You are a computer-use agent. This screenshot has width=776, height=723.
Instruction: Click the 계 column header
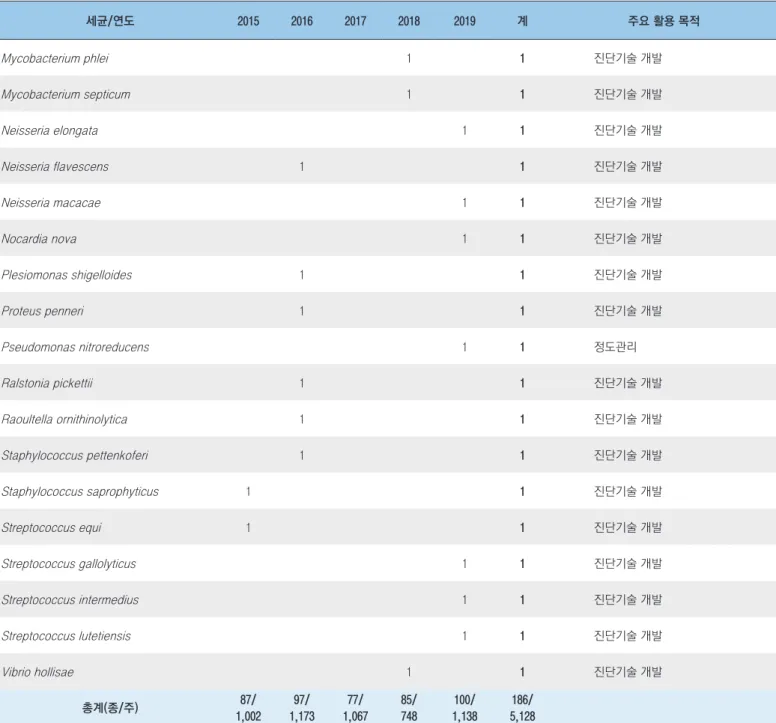[522, 21]
